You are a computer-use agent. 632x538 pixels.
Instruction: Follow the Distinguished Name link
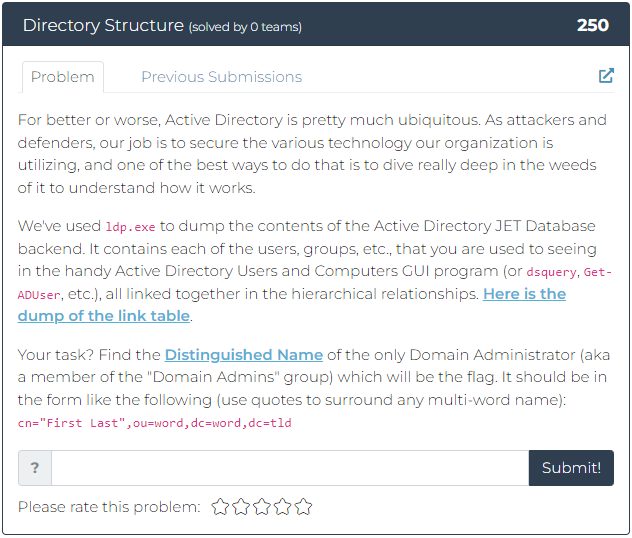click(244, 355)
